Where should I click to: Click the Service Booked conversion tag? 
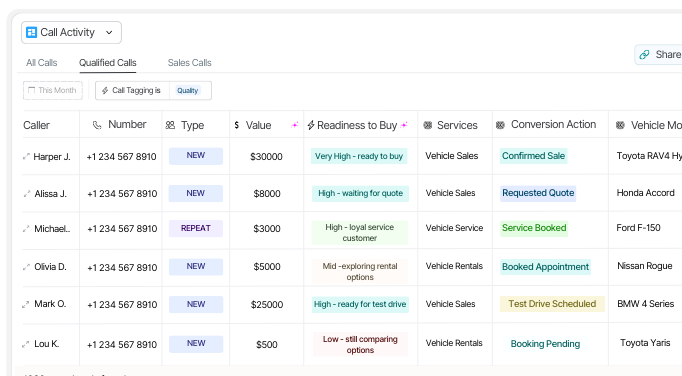tap(534, 228)
